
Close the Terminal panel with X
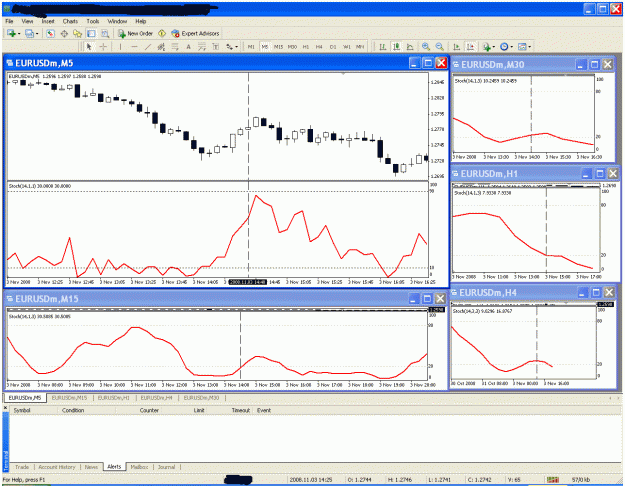pos(5,407)
